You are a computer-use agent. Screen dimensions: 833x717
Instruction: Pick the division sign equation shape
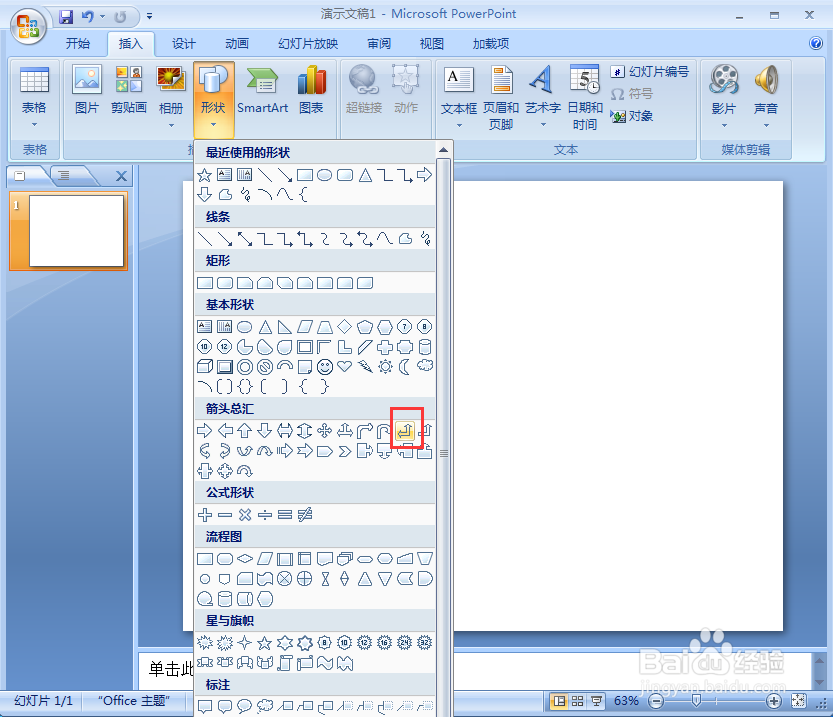pos(265,515)
